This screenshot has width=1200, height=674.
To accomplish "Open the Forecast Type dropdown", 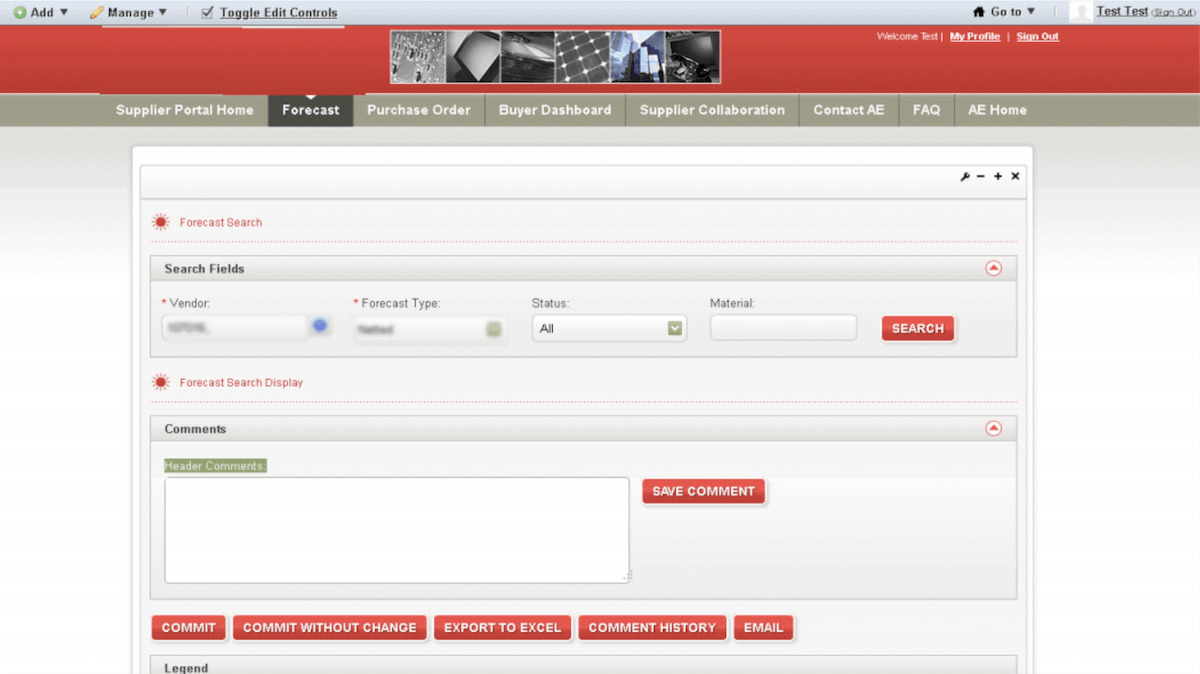I will click(x=494, y=329).
